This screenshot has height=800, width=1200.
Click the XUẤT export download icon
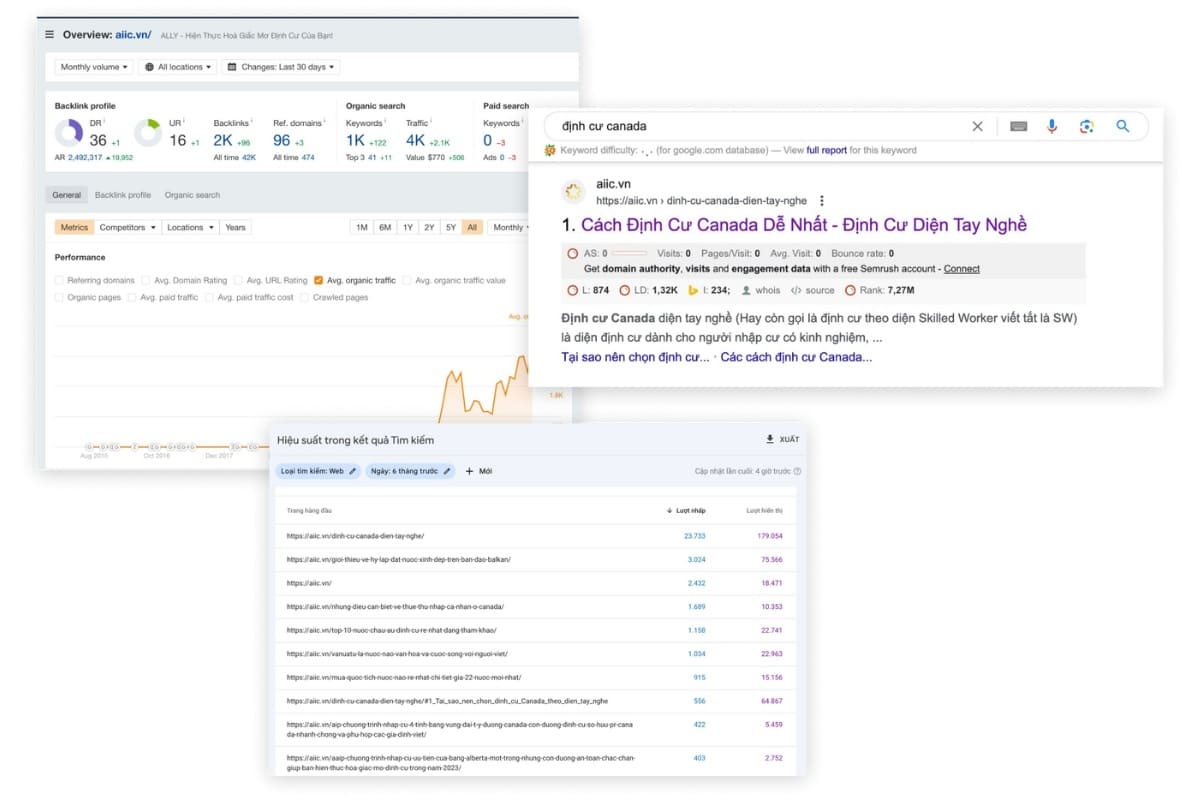coord(769,439)
